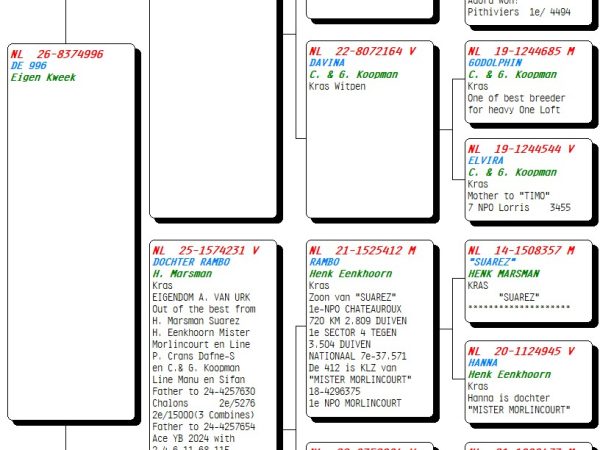
Task: Click breeder H. Marsman under DOCHTER RAMBO
Action: coord(182,274)
